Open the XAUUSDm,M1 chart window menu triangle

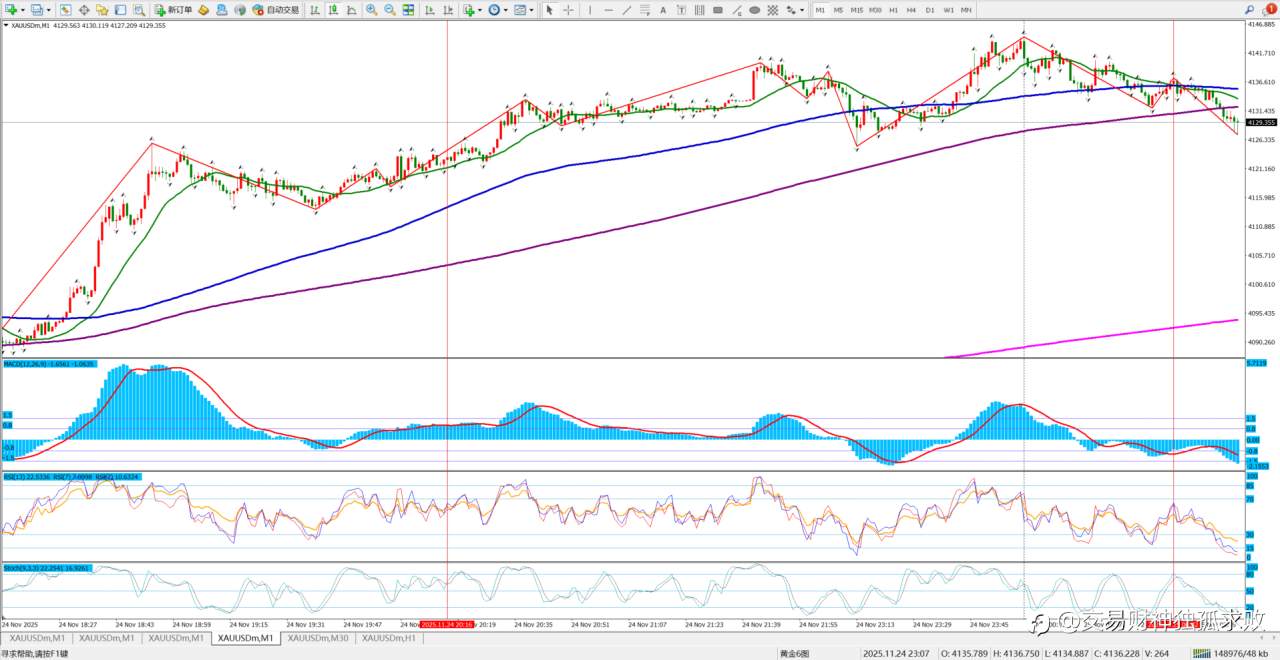coord(5,25)
